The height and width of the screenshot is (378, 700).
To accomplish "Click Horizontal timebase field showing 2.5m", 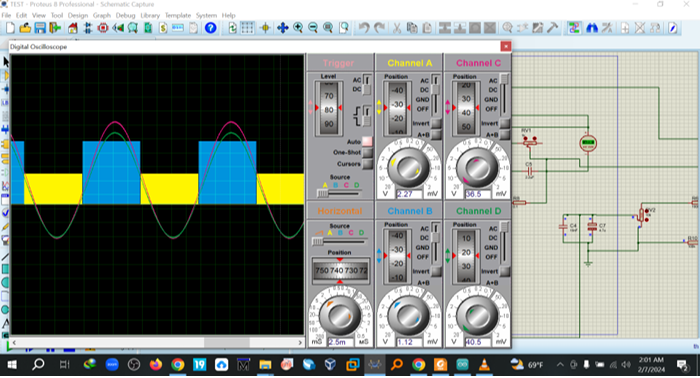I will point(341,342).
